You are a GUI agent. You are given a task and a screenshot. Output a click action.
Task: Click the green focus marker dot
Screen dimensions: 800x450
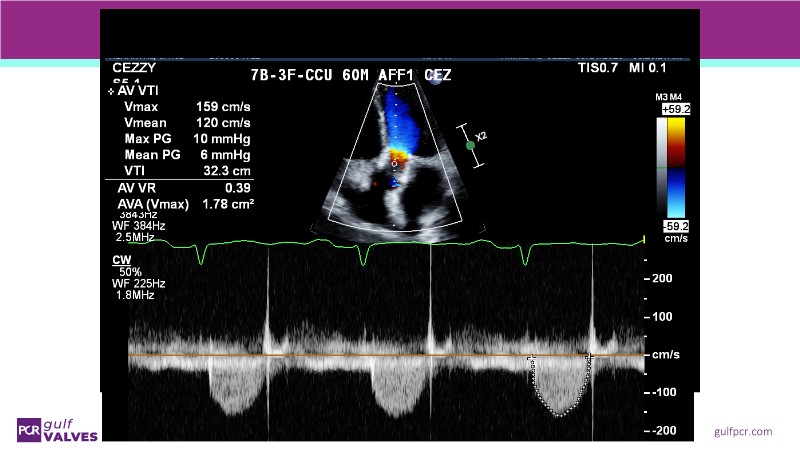(471, 146)
